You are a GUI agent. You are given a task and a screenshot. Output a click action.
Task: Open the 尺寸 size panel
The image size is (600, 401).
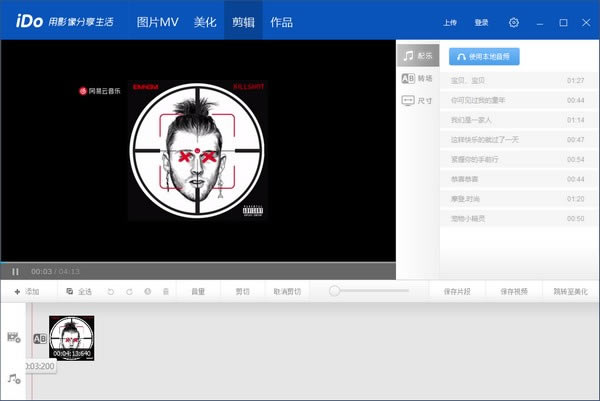tap(418, 101)
